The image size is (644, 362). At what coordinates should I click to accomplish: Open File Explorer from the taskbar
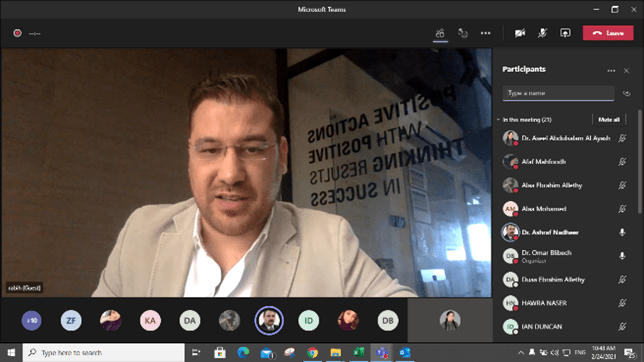(x=336, y=353)
